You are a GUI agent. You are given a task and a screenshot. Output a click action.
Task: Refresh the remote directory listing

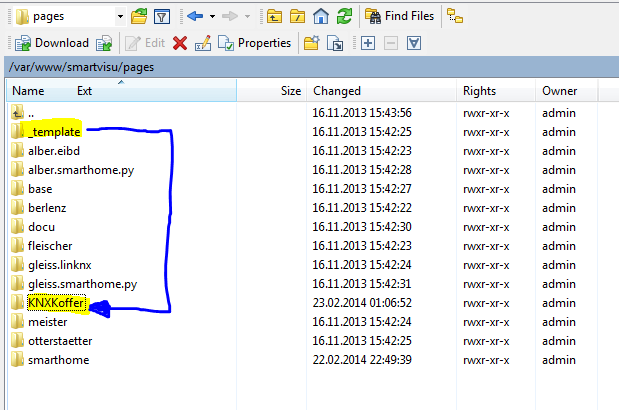coord(344,16)
